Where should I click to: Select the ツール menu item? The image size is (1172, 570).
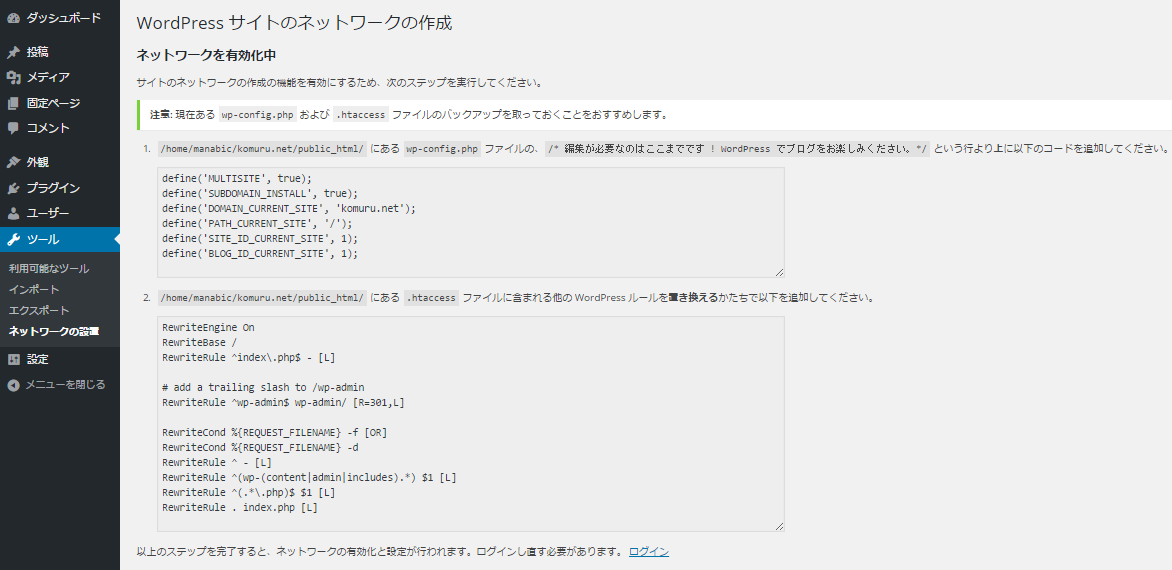(x=60, y=240)
